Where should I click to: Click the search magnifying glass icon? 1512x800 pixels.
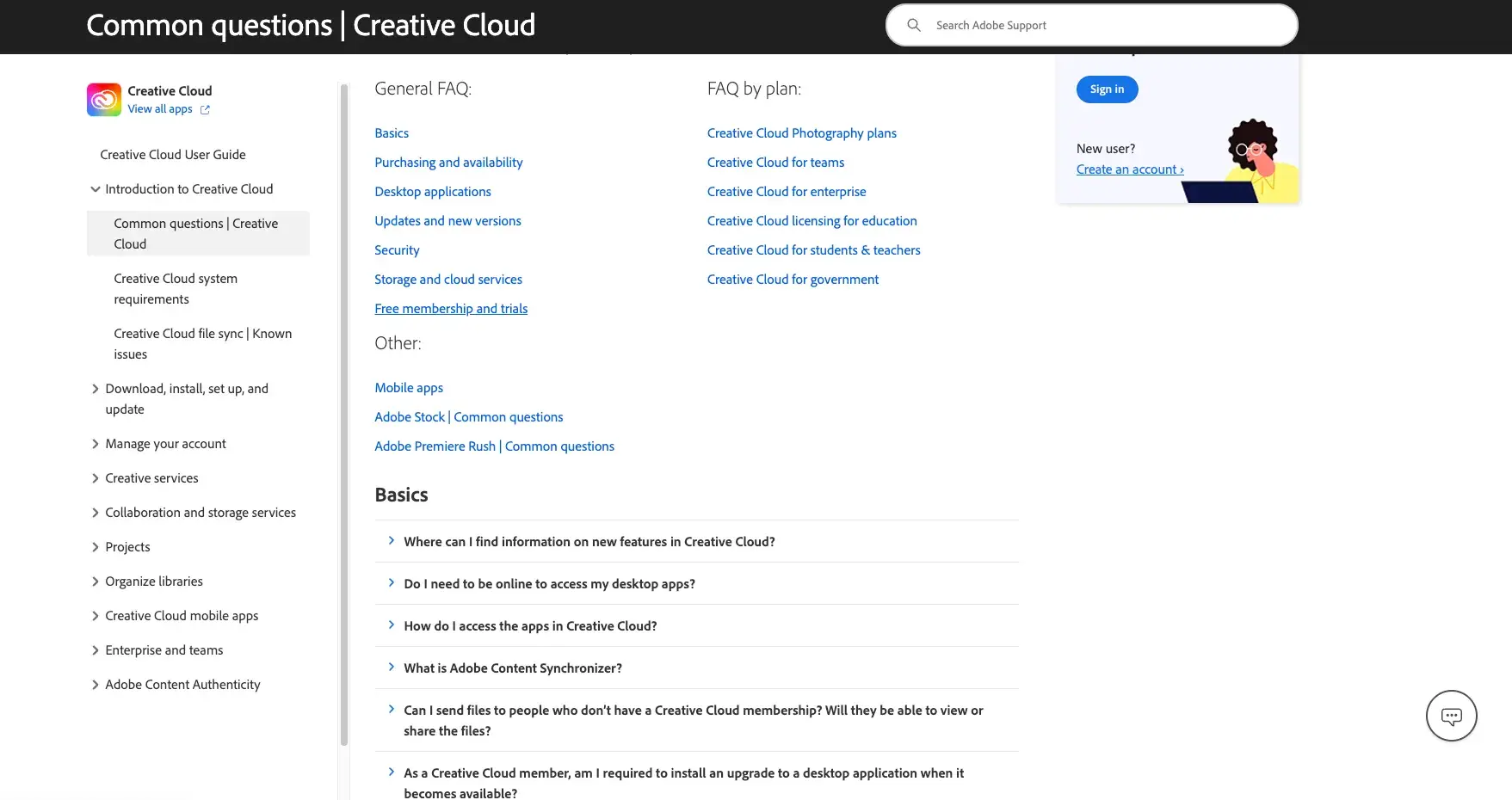point(914,25)
